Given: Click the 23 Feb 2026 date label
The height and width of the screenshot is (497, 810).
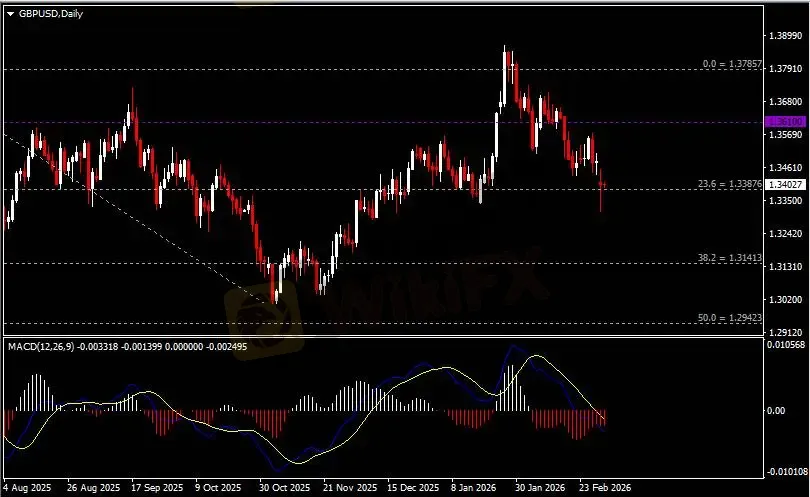Looking at the screenshot, I should (x=605, y=488).
